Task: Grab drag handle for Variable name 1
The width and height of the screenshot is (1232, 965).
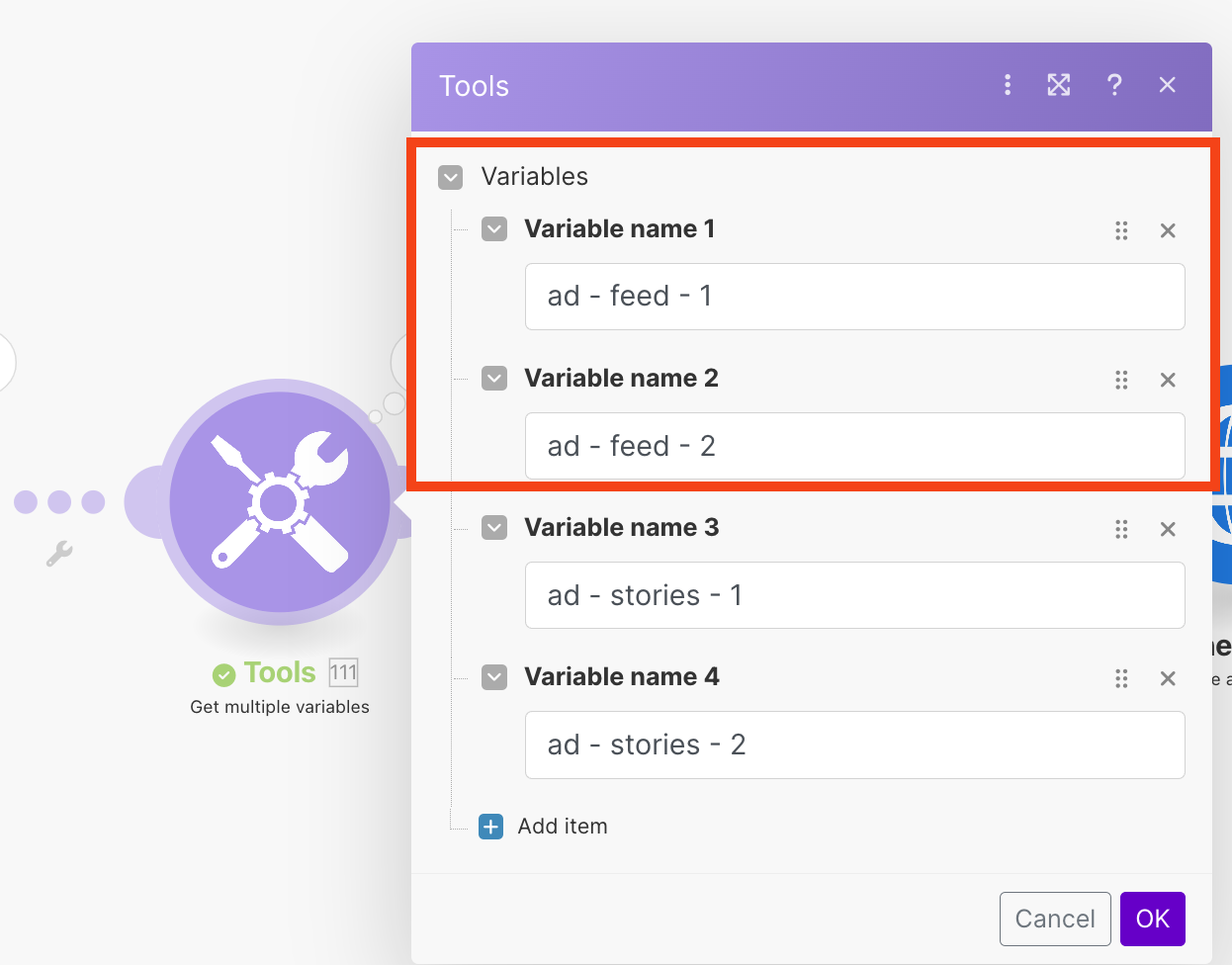Action: (1121, 230)
